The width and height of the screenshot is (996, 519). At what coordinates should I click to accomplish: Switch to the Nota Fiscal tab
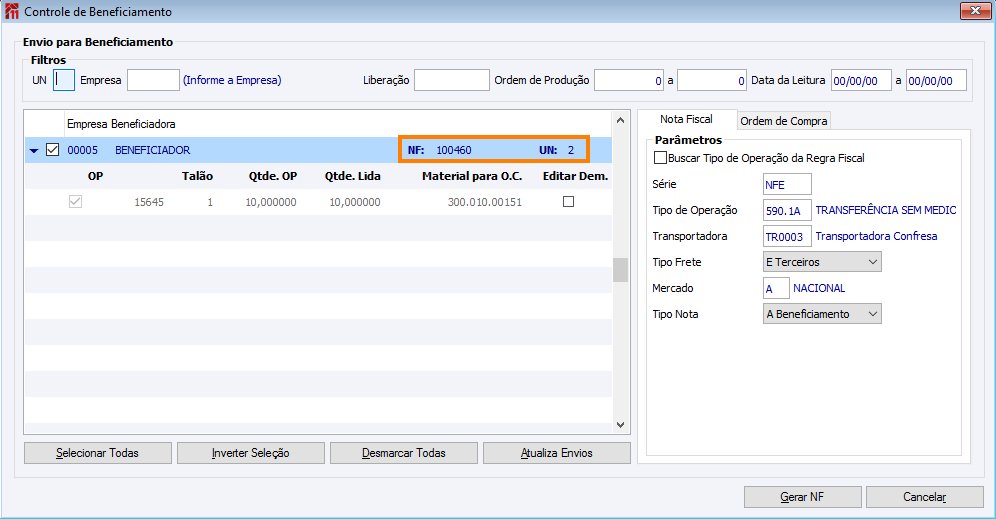[x=686, y=119]
